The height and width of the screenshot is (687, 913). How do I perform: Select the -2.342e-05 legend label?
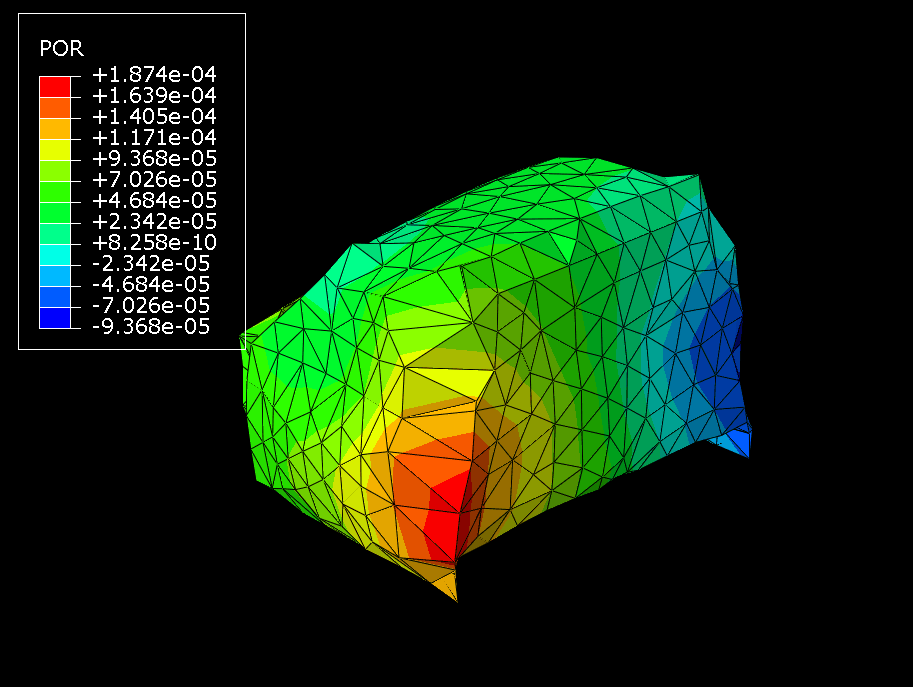point(153,264)
